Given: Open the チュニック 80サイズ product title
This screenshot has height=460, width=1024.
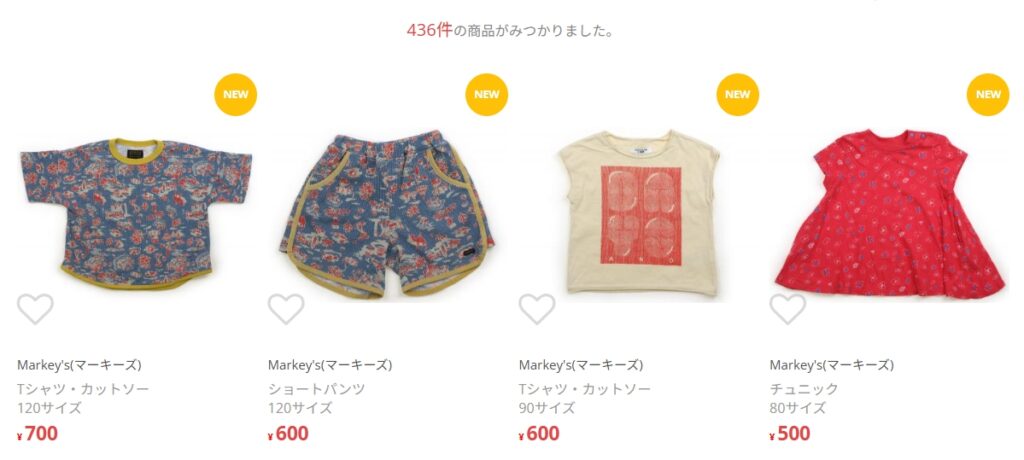Looking at the screenshot, I should 804,399.
